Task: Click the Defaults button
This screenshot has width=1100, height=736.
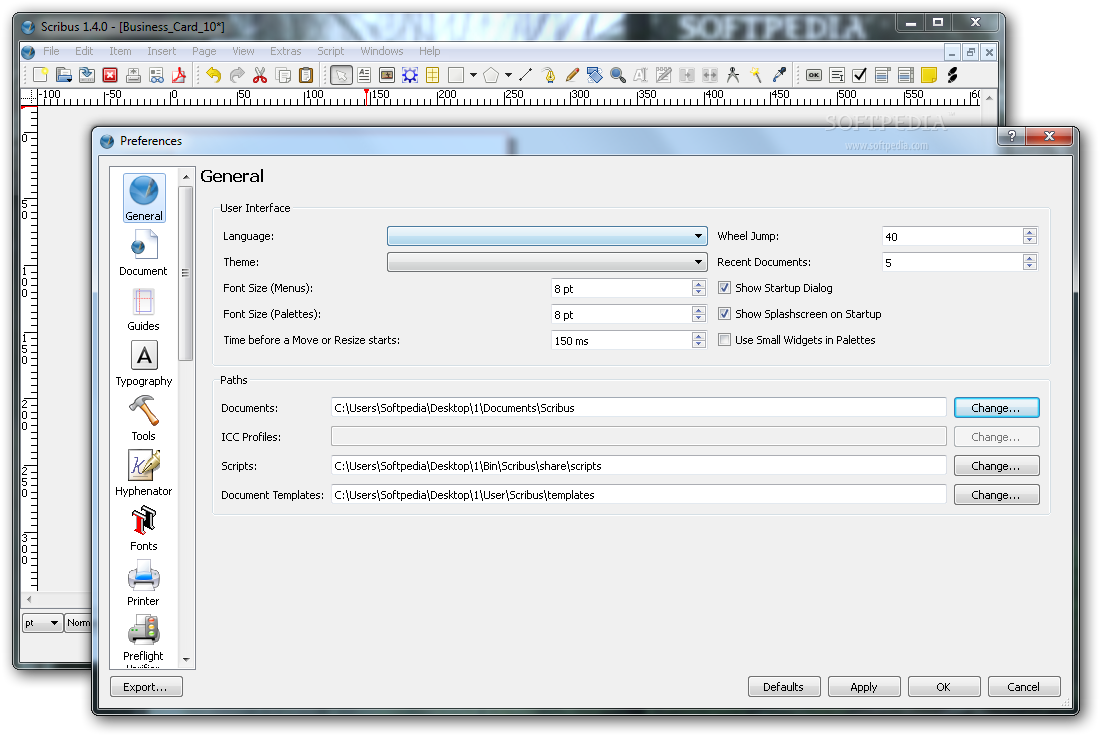Action: (x=784, y=687)
